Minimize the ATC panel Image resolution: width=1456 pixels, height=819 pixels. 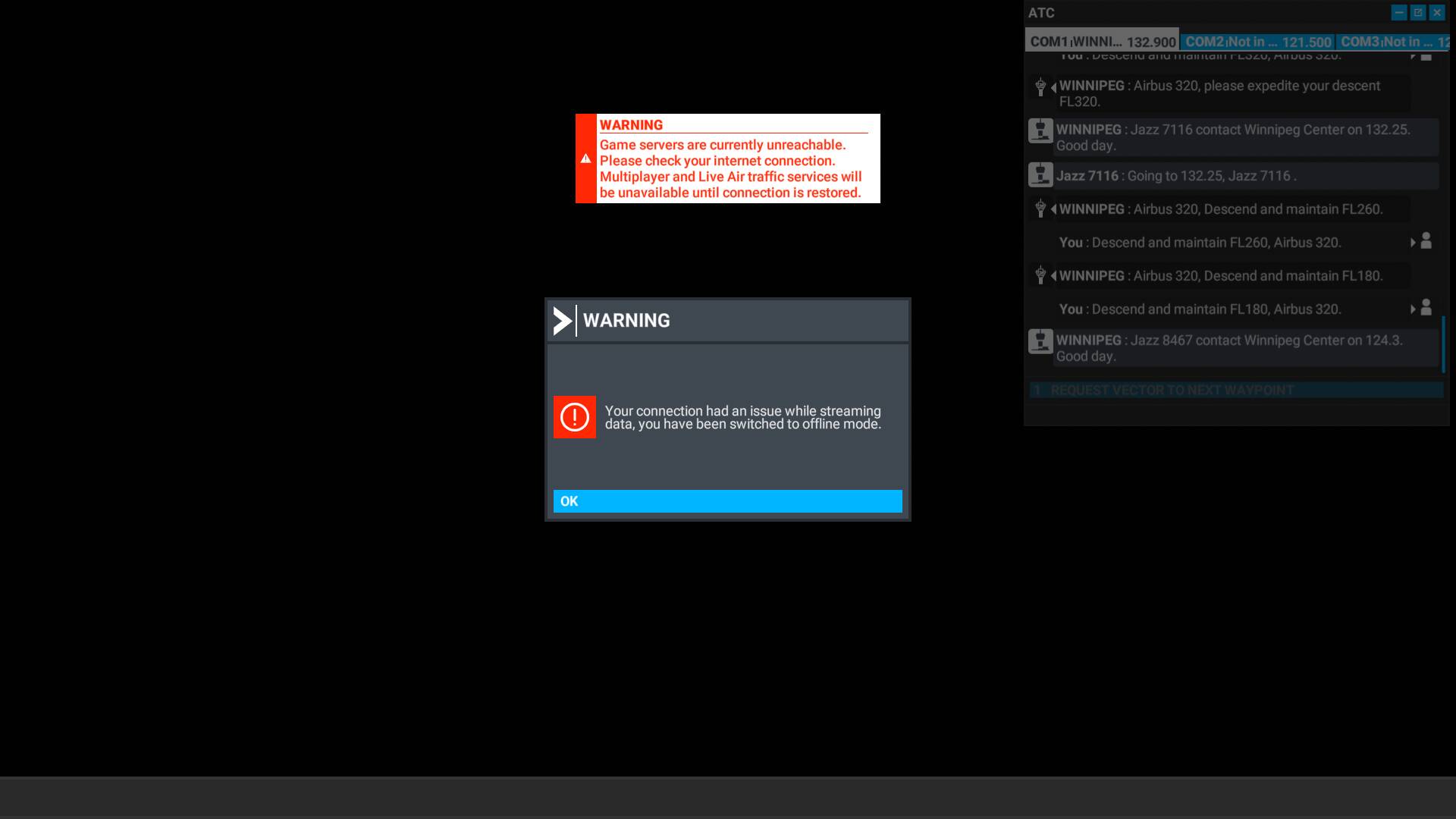click(1399, 13)
